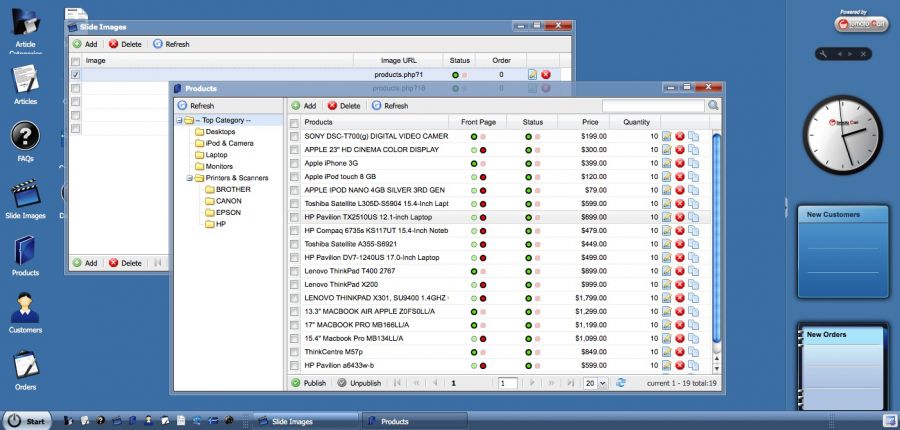This screenshot has width=900, height=430.
Task: Click the Start button
Action: tap(26, 421)
